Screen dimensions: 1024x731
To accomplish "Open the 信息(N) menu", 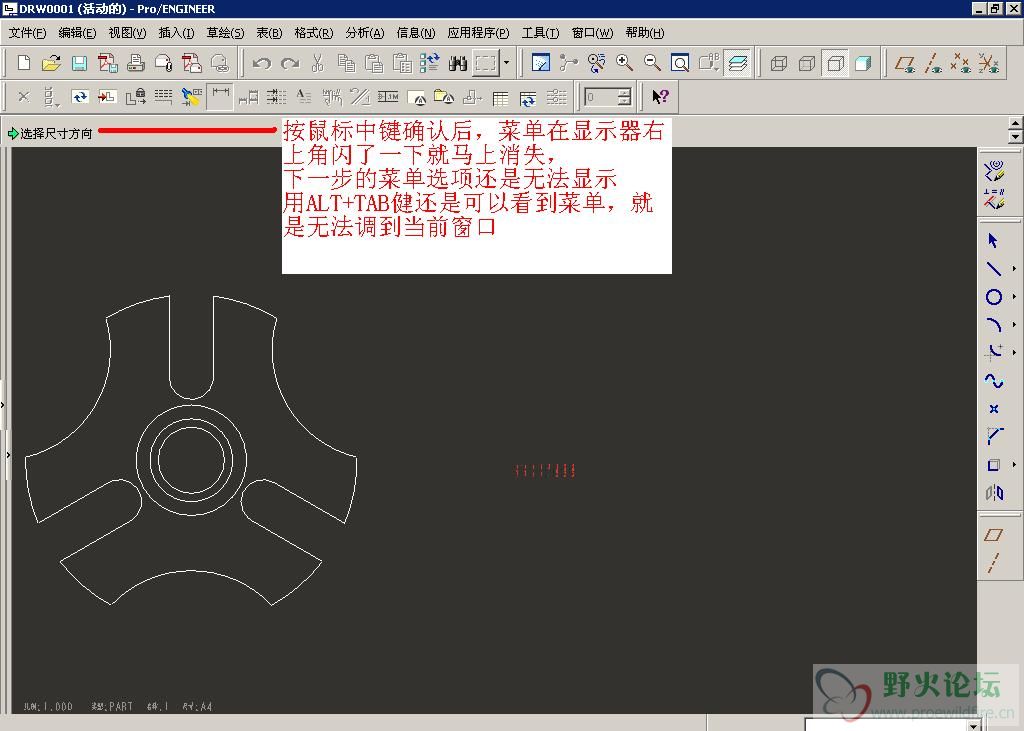I will point(416,33).
